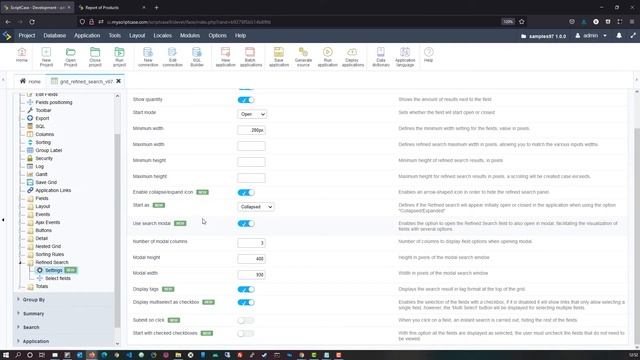Open the Locales menu
This screenshot has height=360, width=640.
click(162, 36)
